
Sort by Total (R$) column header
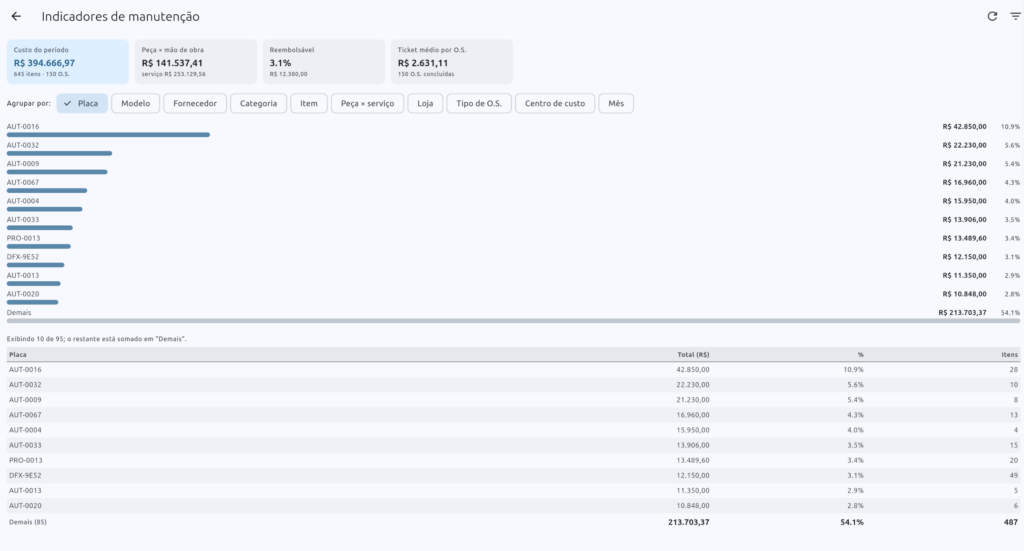coord(693,354)
